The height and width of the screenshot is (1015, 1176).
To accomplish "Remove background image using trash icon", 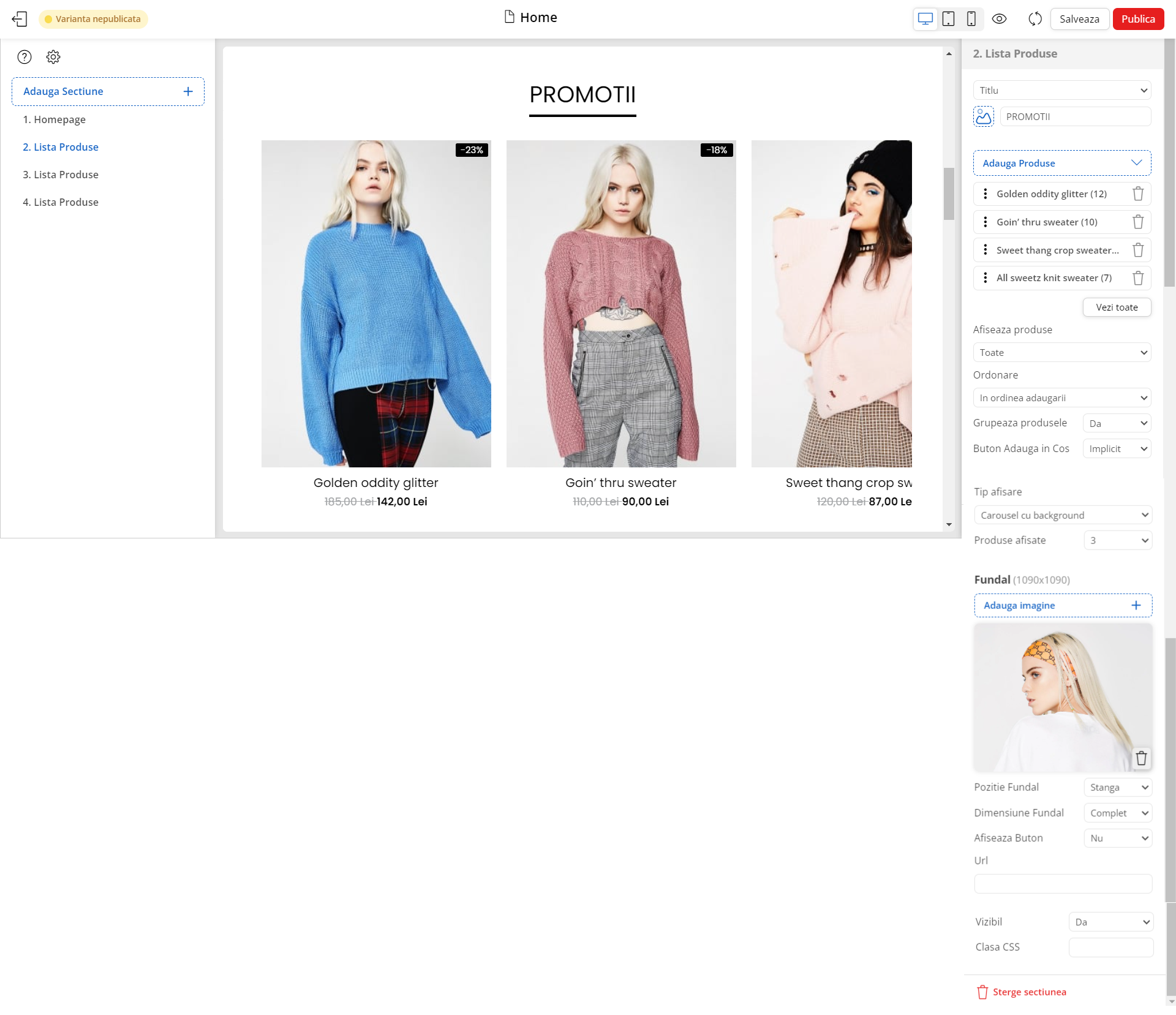I will [1141, 758].
